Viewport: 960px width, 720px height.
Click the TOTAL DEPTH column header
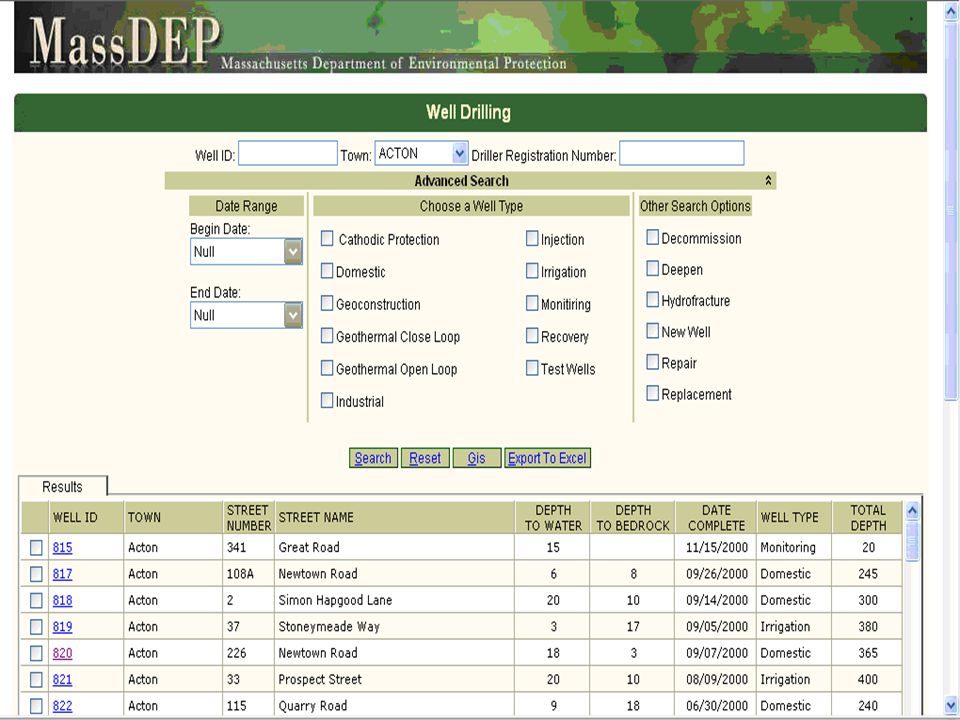pyautogui.click(x=868, y=517)
